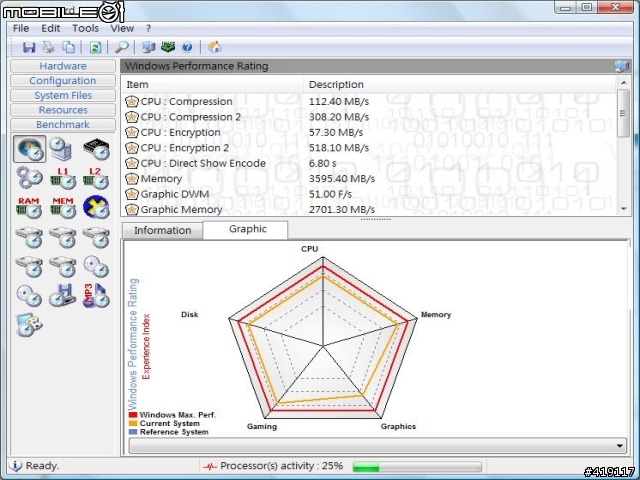Viewport: 640px width, 480px height.
Task: Click the Save floppy disk toolbar icon
Action: coord(29,47)
